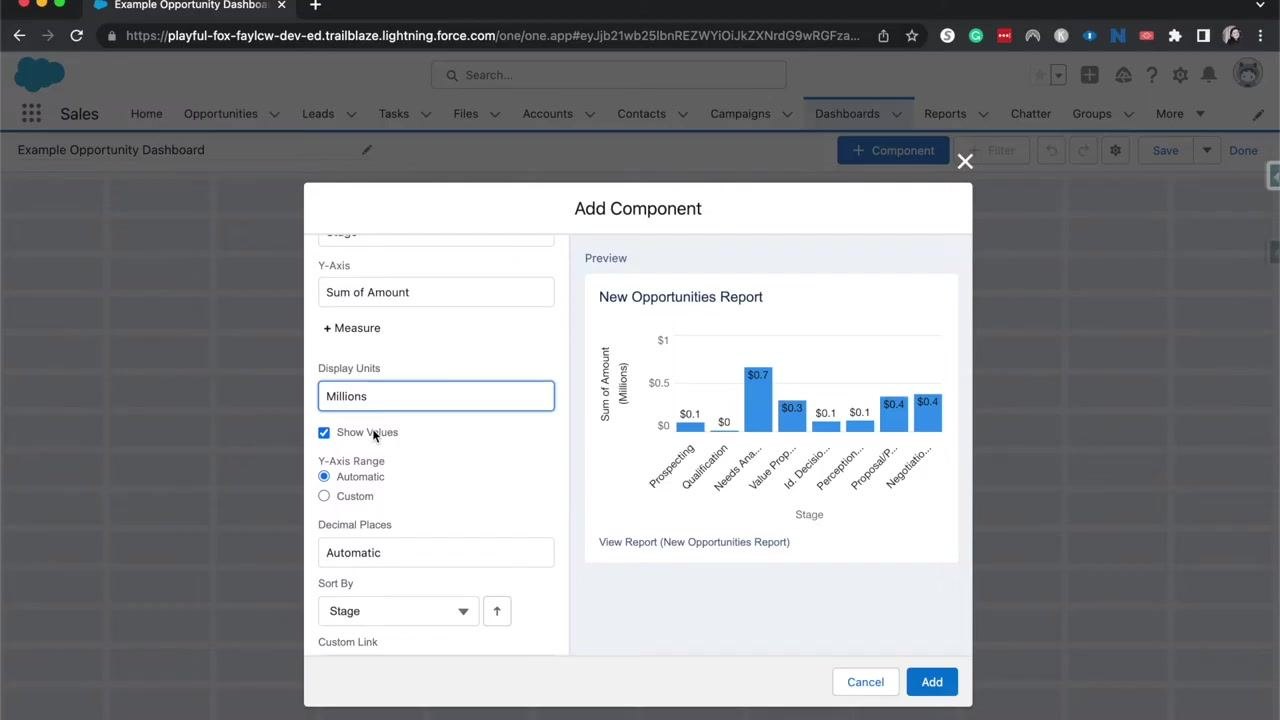Click the + Measure button
The height and width of the screenshot is (720, 1280).
[352, 328]
